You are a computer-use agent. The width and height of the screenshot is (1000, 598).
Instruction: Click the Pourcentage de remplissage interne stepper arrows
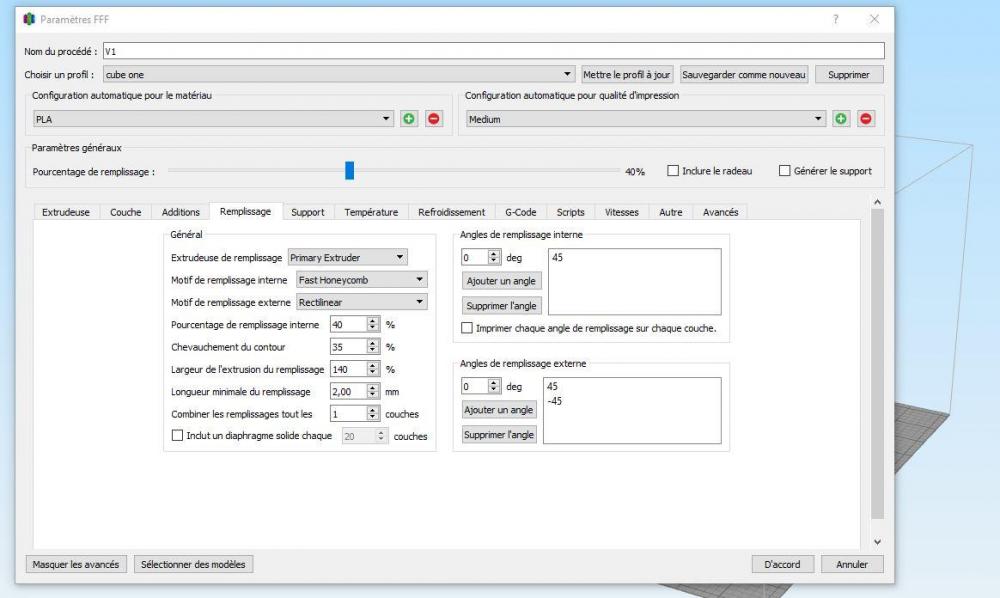(373, 325)
